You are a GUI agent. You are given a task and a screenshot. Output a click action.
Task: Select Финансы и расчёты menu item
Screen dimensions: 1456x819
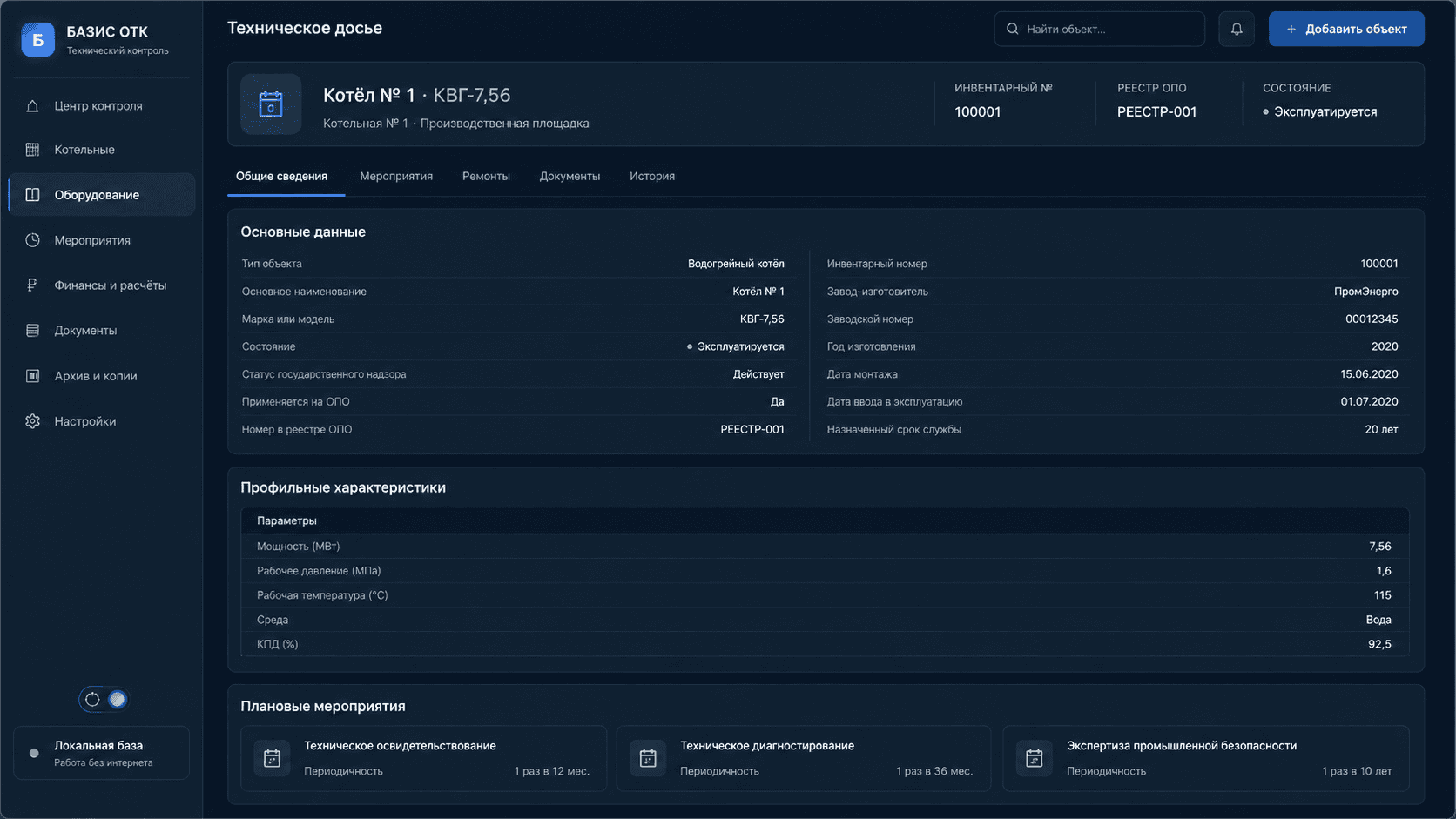[102, 285]
